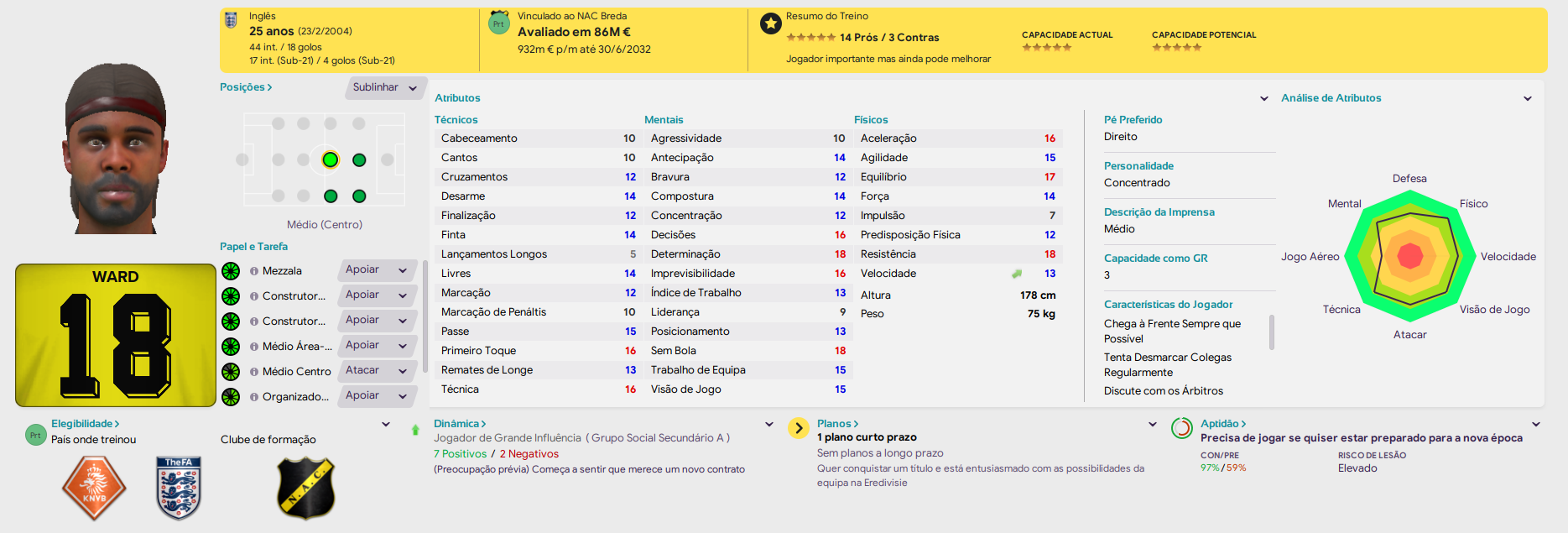Screen dimensions: 1568x533
Task: Click the info icon beside Médio Centro
Action: click(253, 372)
